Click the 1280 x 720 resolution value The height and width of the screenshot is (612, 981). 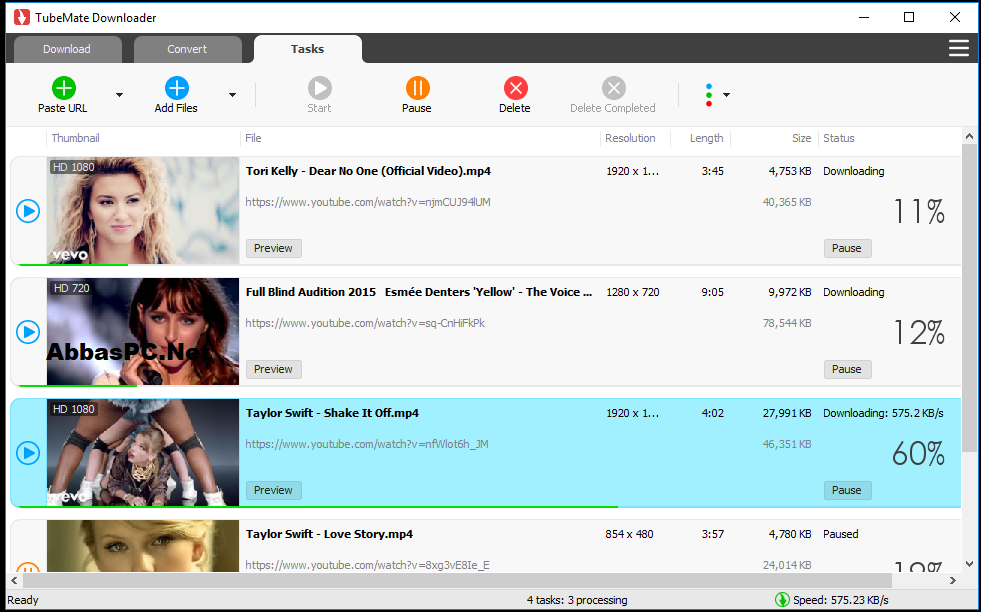pyautogui.click(x=633, y=292)
